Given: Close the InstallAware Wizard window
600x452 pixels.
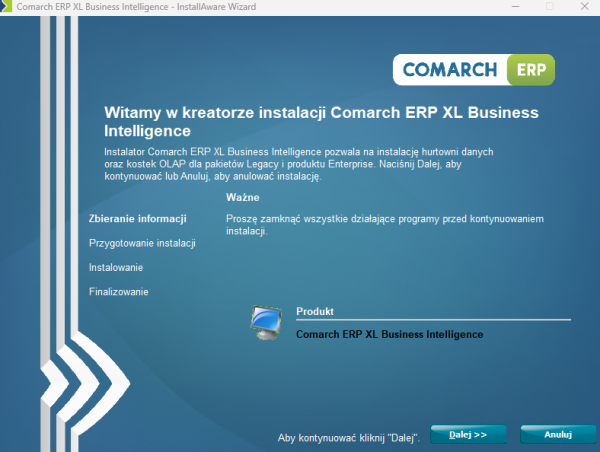Looking at the screenshot, I should pyautogui.click(x=585, y=7).
